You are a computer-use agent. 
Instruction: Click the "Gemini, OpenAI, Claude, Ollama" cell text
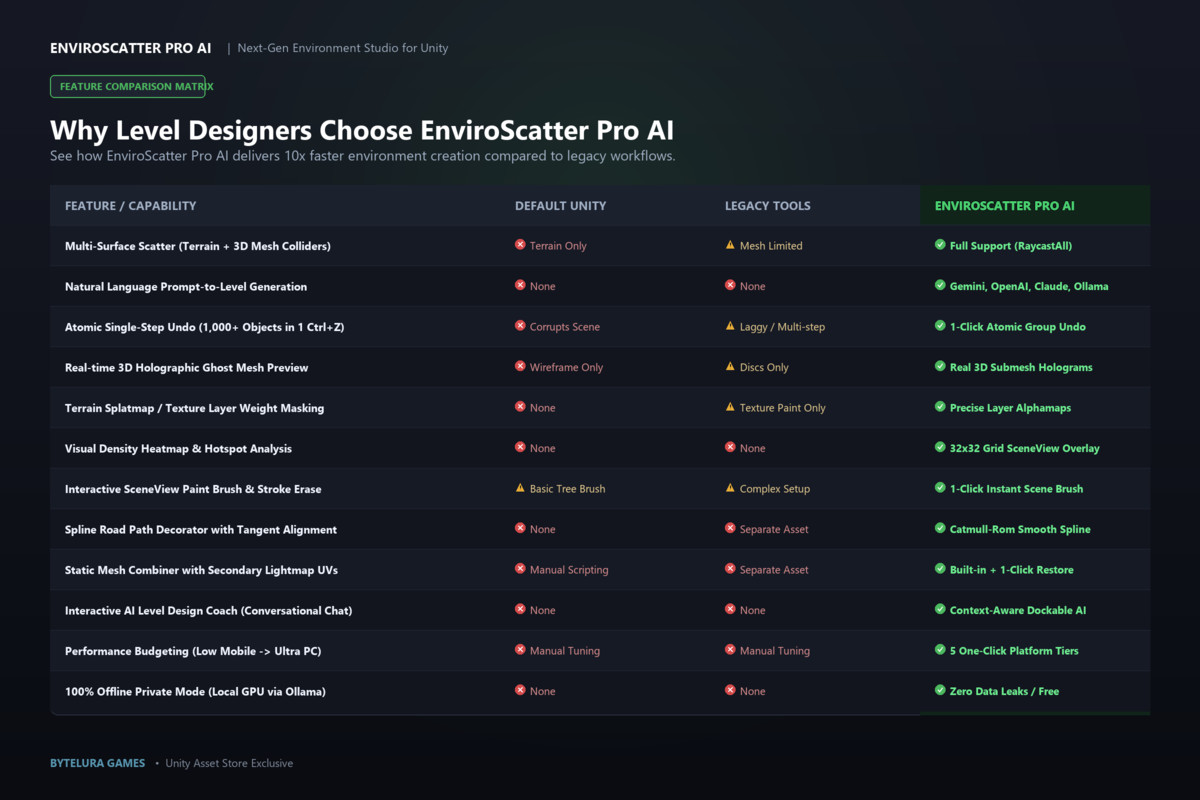click(x=1029, y=287)
